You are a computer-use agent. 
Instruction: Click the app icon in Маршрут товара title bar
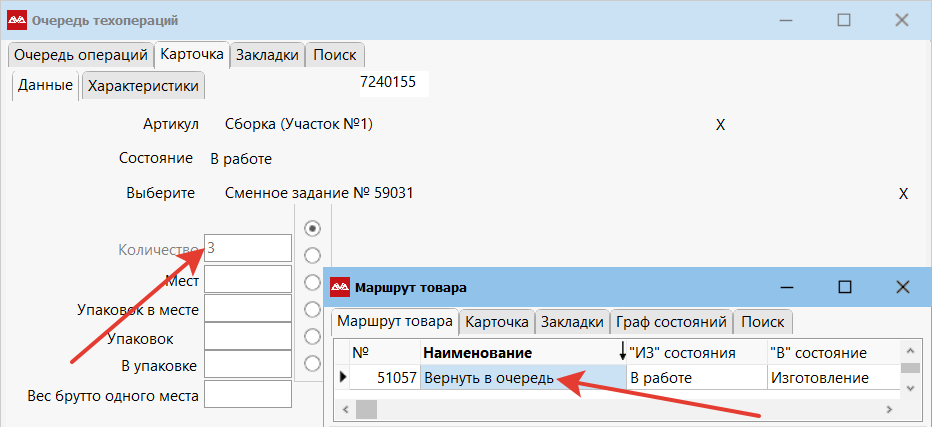(340, 288)
